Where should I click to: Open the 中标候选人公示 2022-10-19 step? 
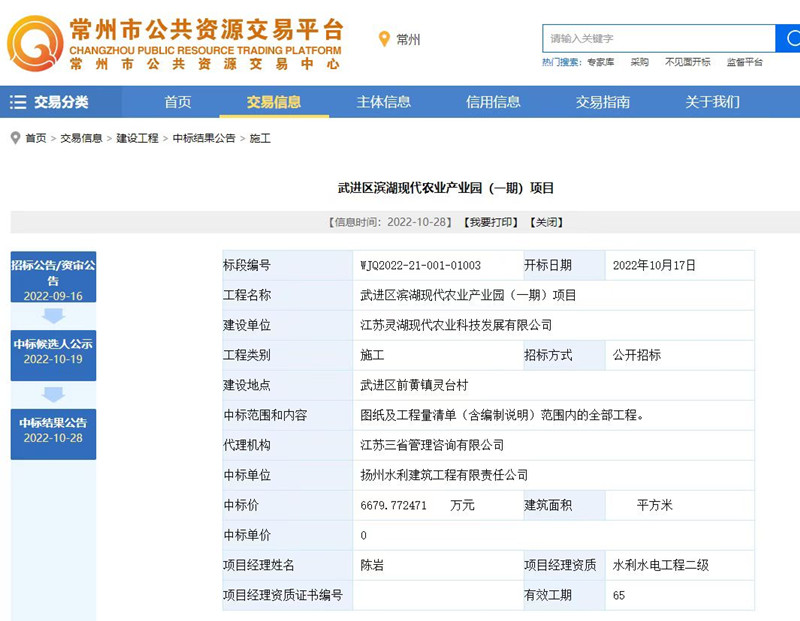pos(53,351)
